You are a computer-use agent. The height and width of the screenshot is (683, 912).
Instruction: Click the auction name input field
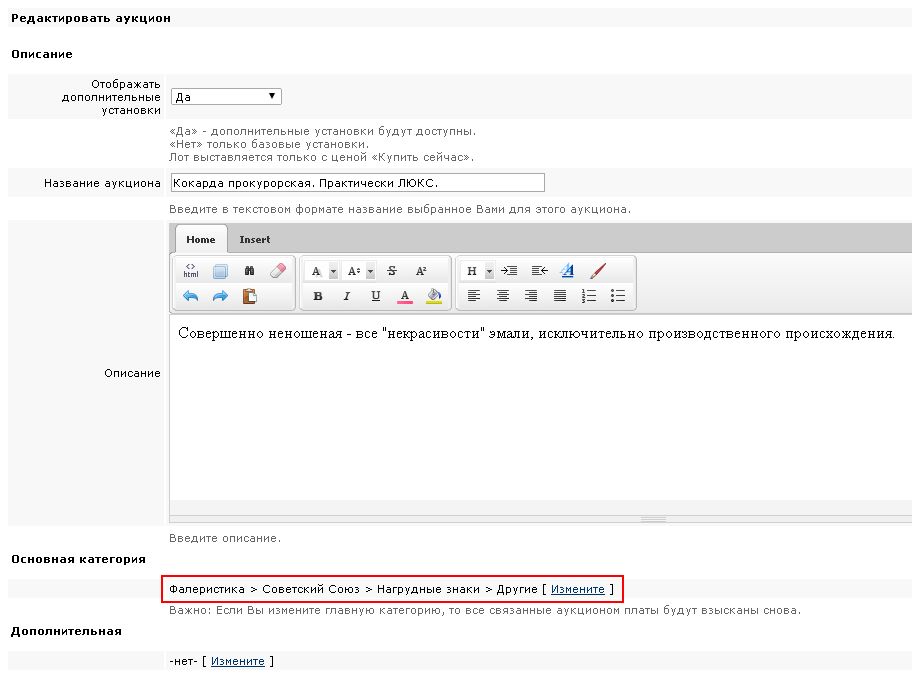pos(357,183)
